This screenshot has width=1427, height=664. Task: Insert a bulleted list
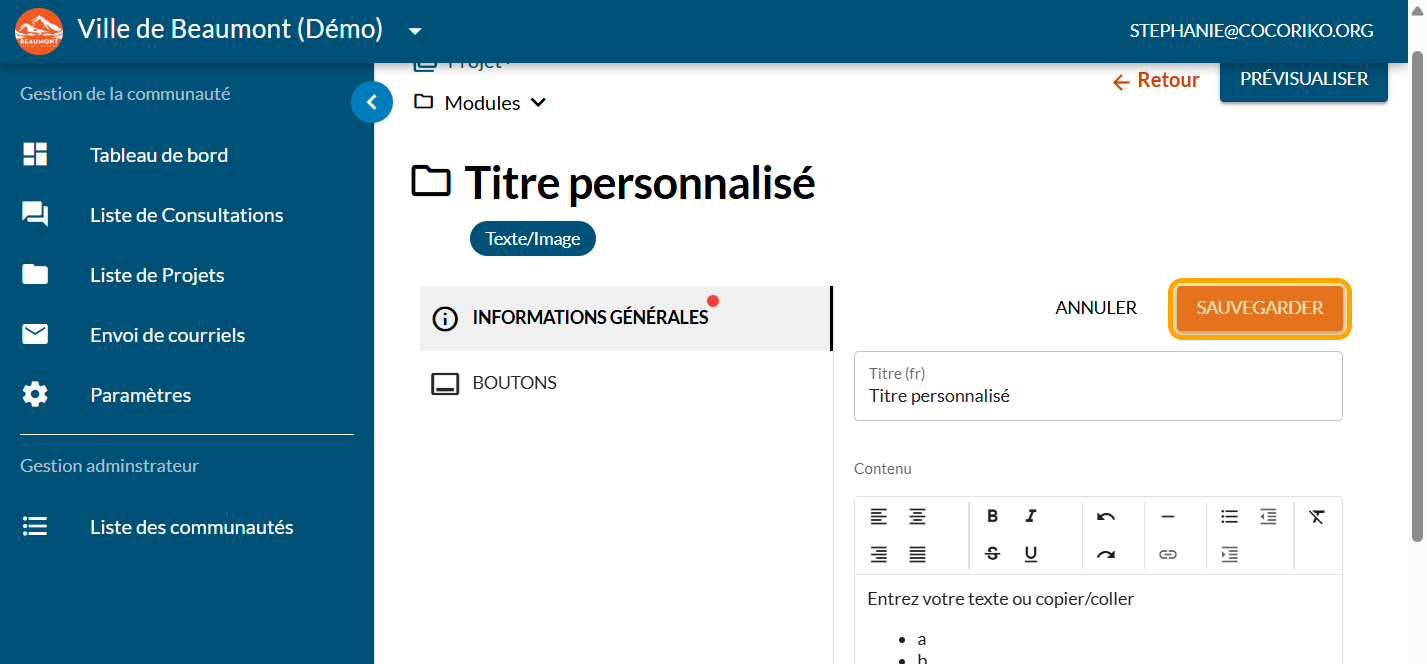coord(1229,516)
